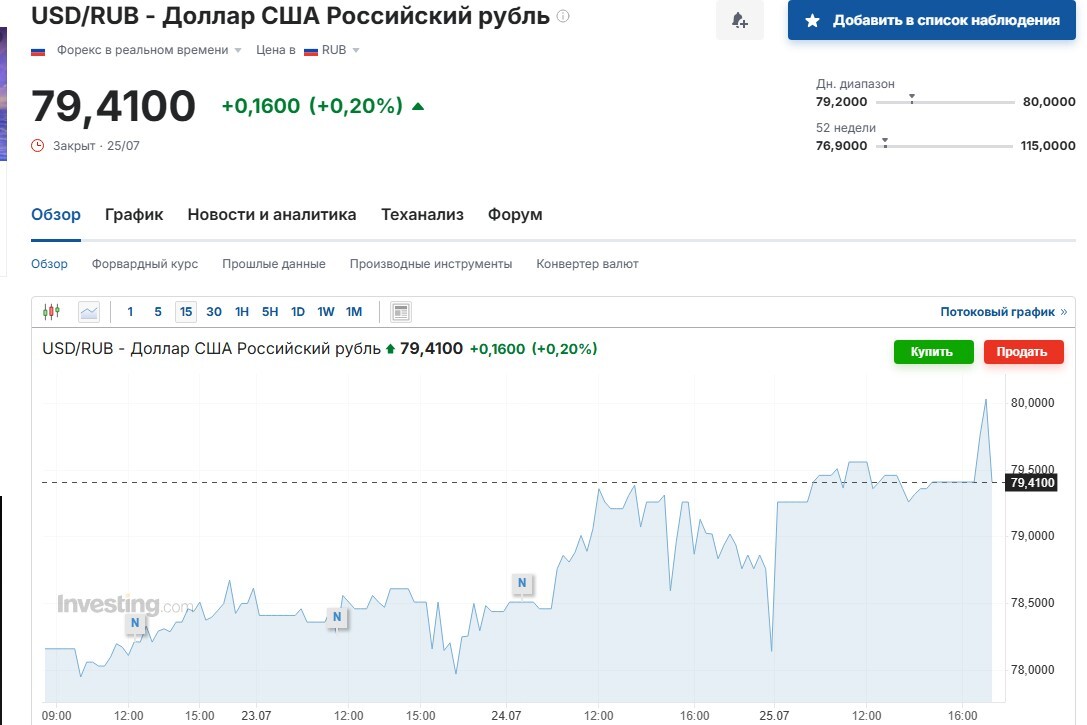This screenshot has height=725, width=1087.
Task: Open the news marker near 24.07
Action: click(x=521, y=583)
